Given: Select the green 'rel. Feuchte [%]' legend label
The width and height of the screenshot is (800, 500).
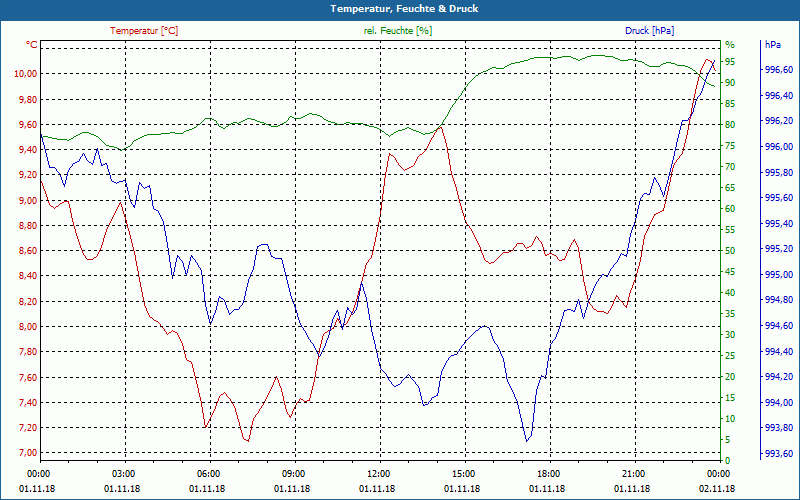Looking at the screenshot, I should [397, 31].
